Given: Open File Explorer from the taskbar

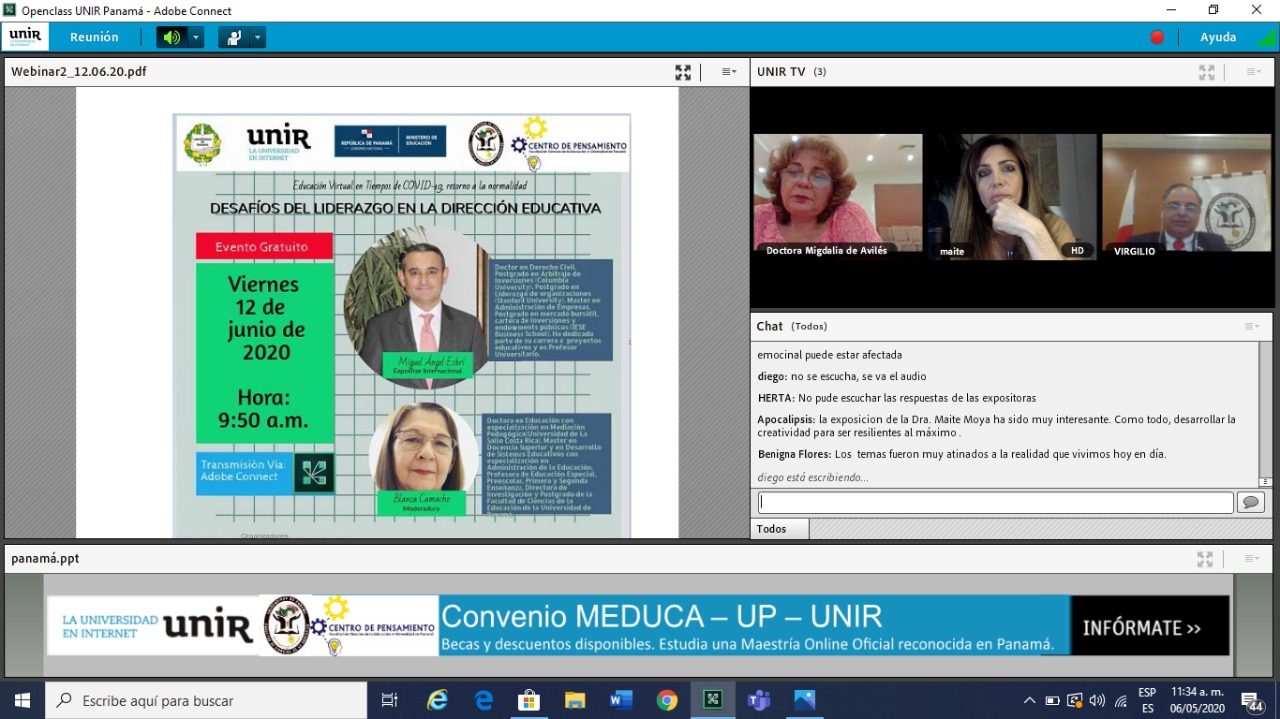Looking at the screenshot, I should pos(575,701).
